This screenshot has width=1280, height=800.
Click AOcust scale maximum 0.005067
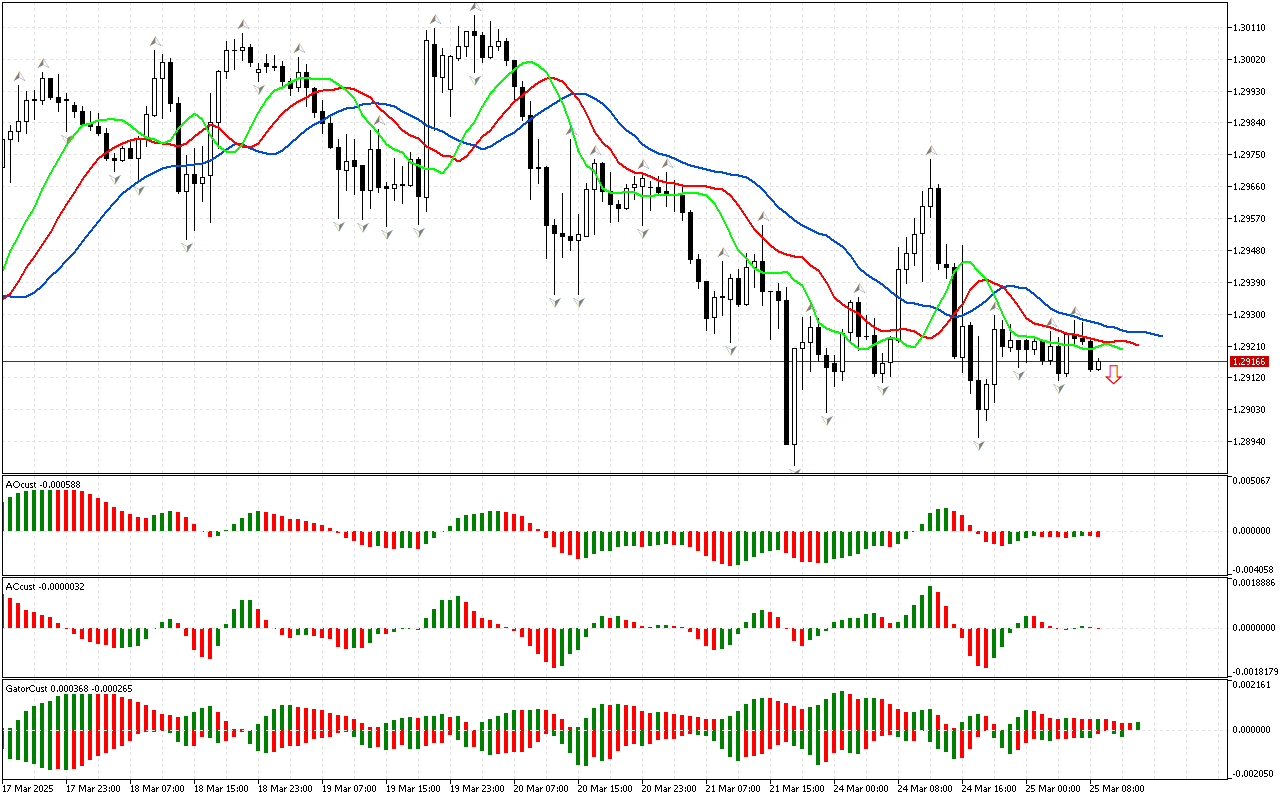1252,481
